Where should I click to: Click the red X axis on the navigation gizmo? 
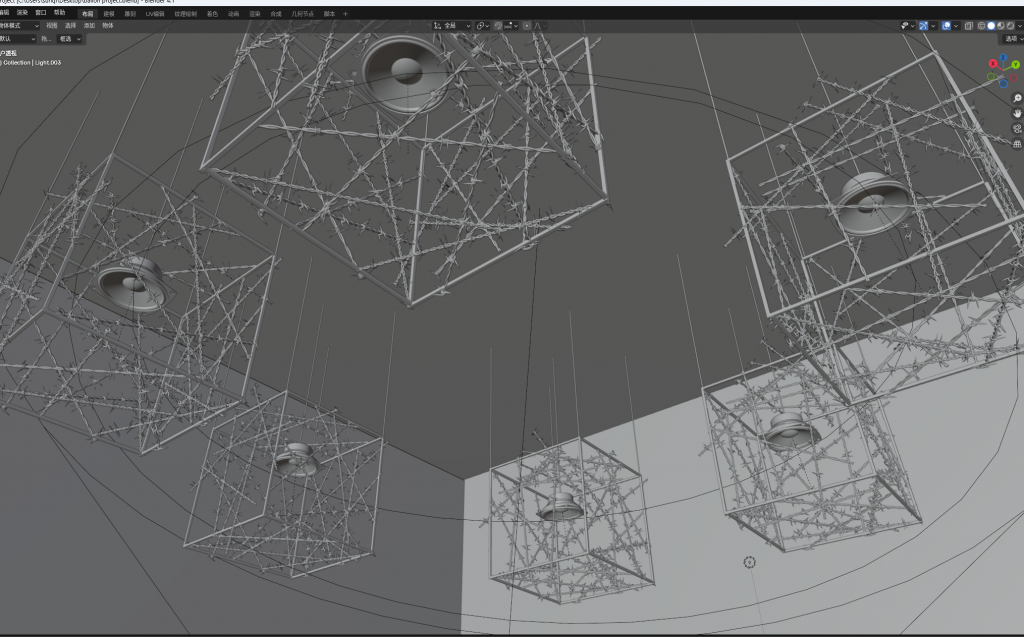[x=993, y=63]
